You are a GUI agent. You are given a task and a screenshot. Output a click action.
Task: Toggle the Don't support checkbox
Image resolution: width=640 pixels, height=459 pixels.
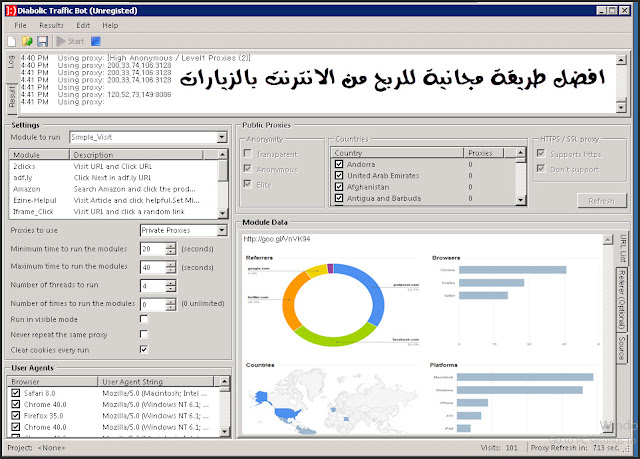pyautogui.click(x=541, y=168)
